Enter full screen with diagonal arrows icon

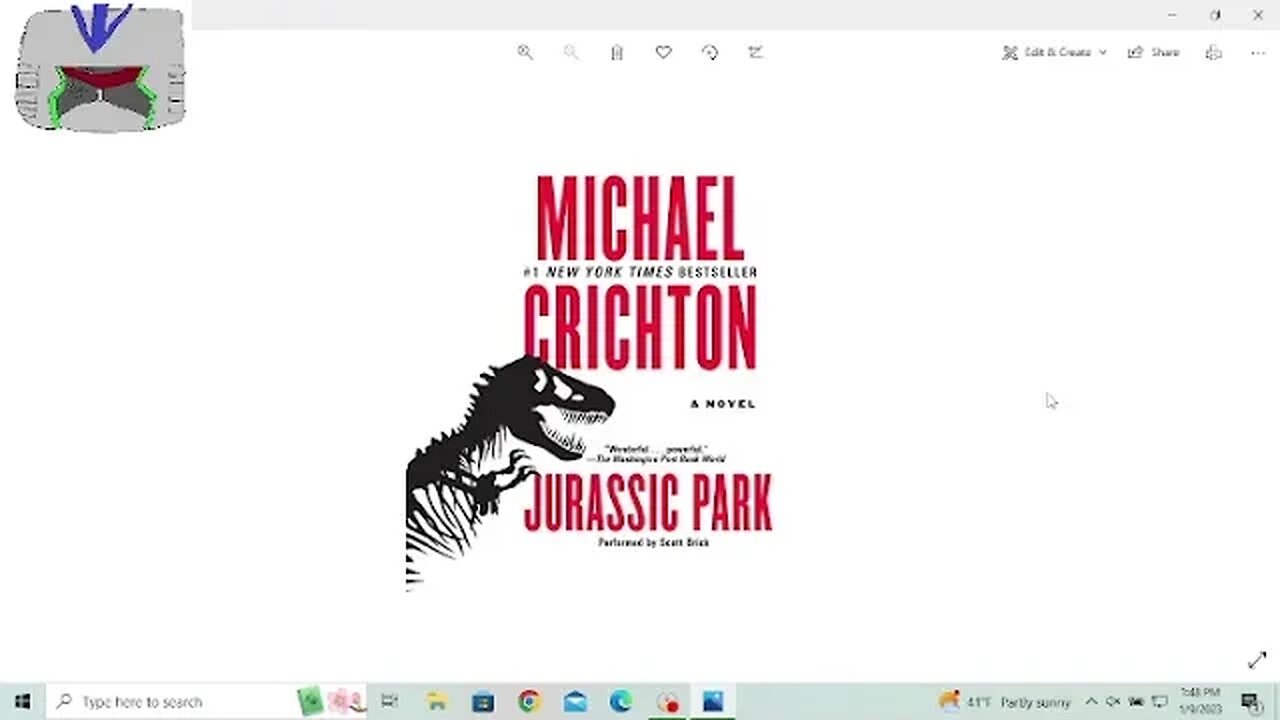click(1257, 660)
